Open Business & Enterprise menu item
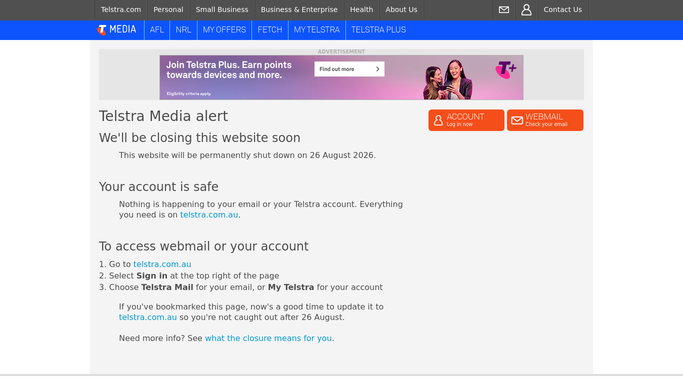Screen dimensions: 683x384 point(299,10)
